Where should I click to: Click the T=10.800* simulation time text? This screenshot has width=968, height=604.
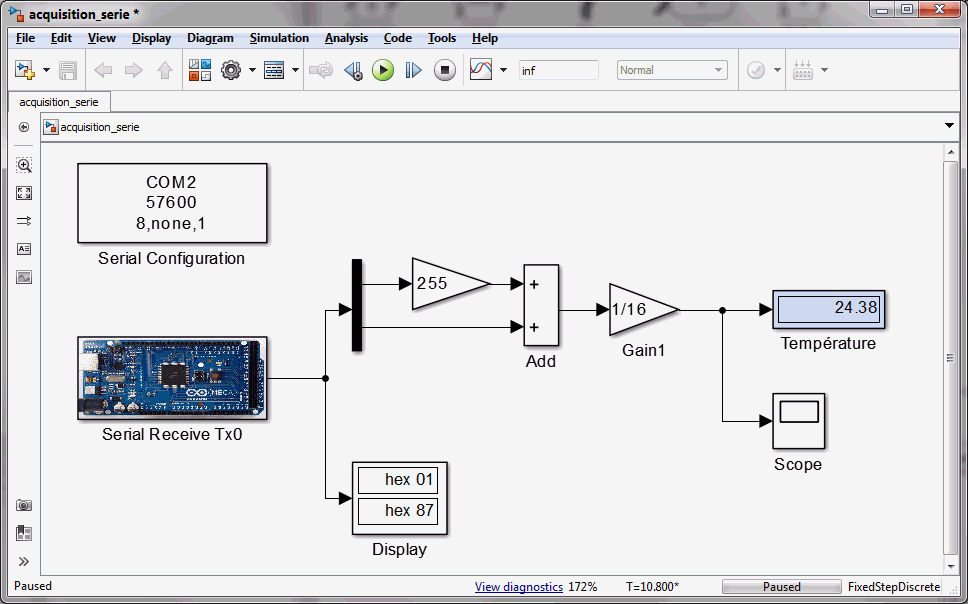coord(653,587)
